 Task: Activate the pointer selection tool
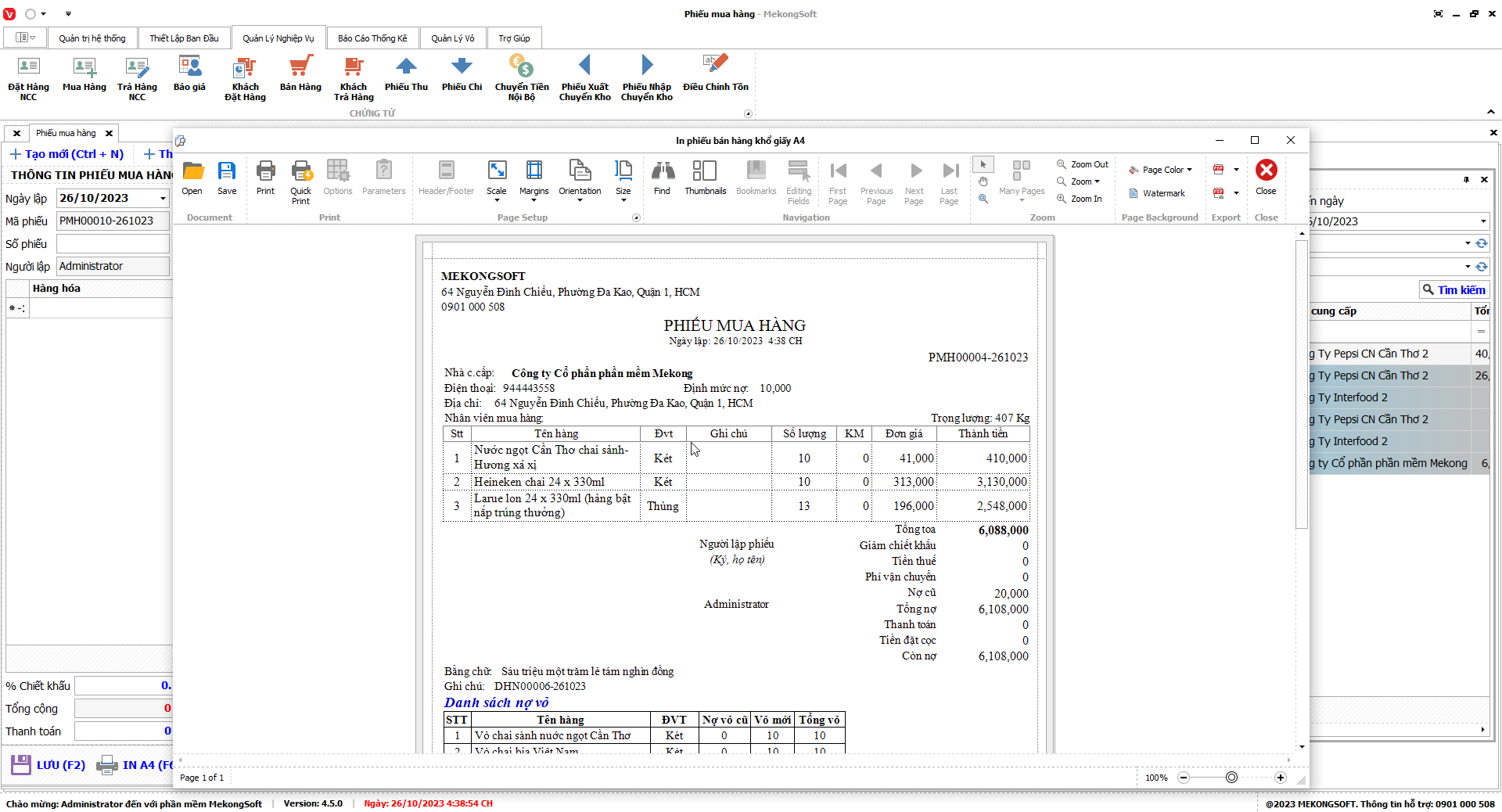pyautogui.click(x=983, y=164)
